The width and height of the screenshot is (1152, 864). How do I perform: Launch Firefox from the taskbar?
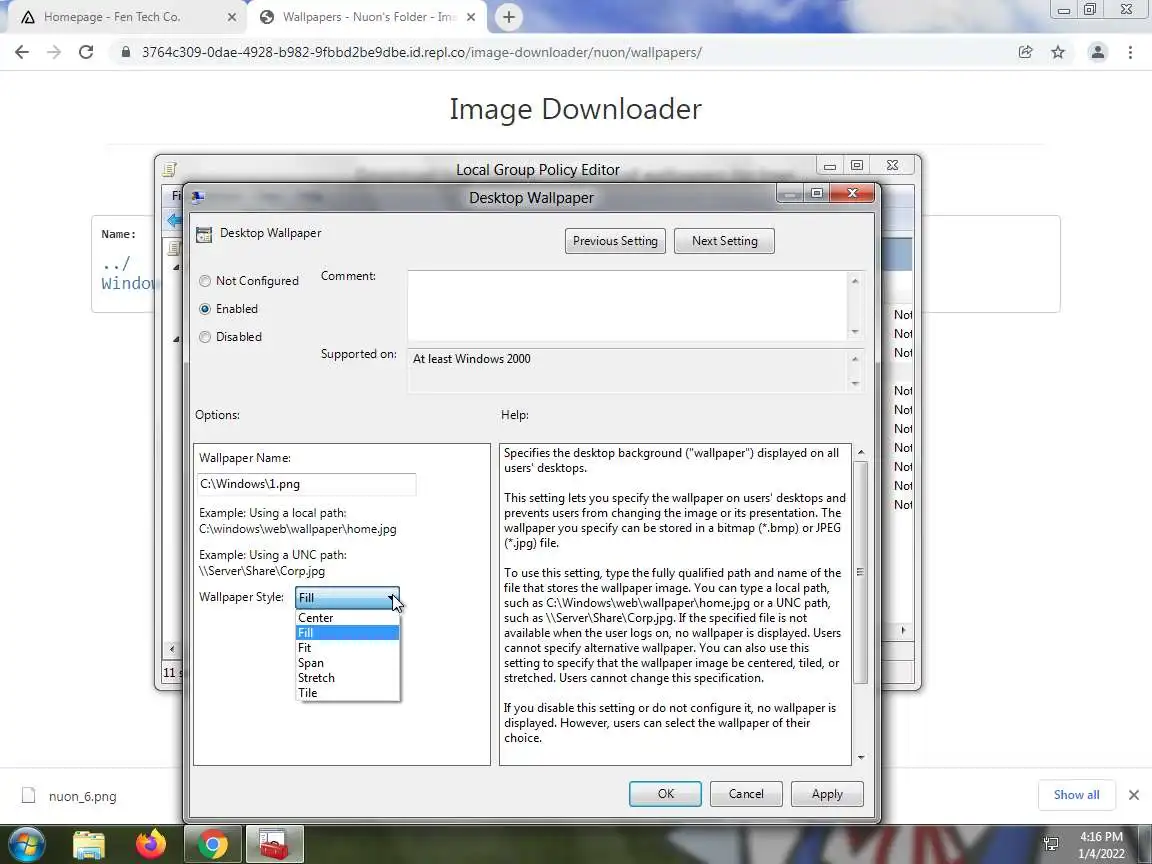click(x=151, y=845)
